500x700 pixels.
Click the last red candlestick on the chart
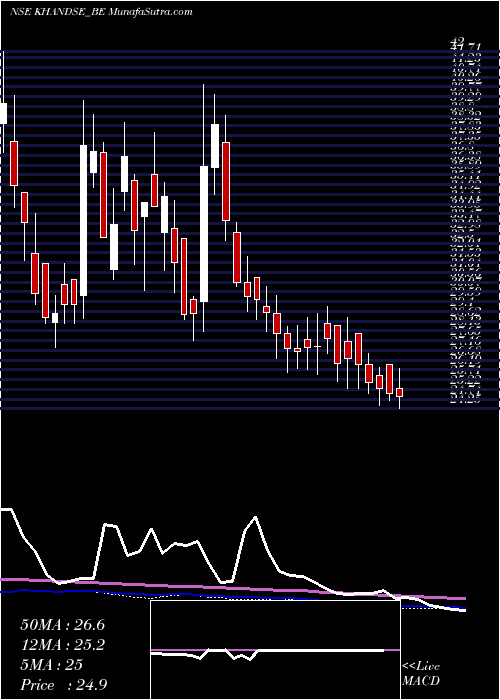(400, 392)
